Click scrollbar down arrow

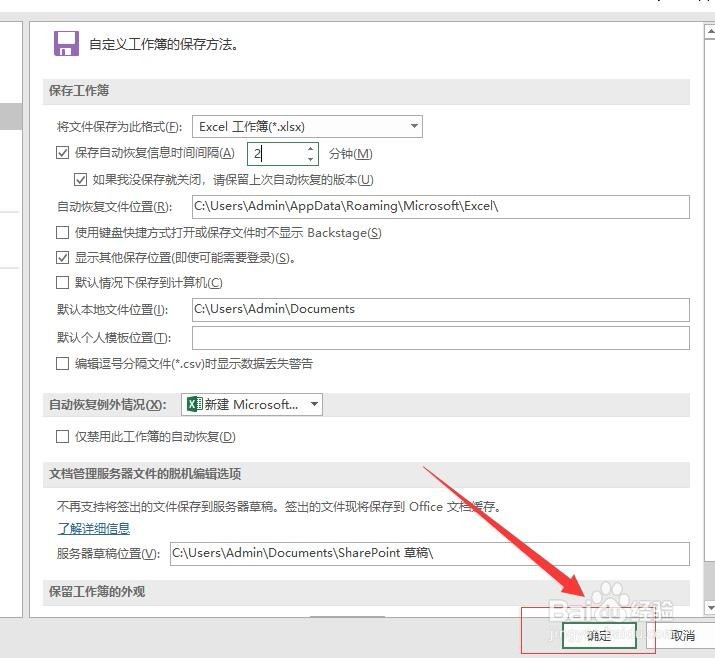[710, 607]
